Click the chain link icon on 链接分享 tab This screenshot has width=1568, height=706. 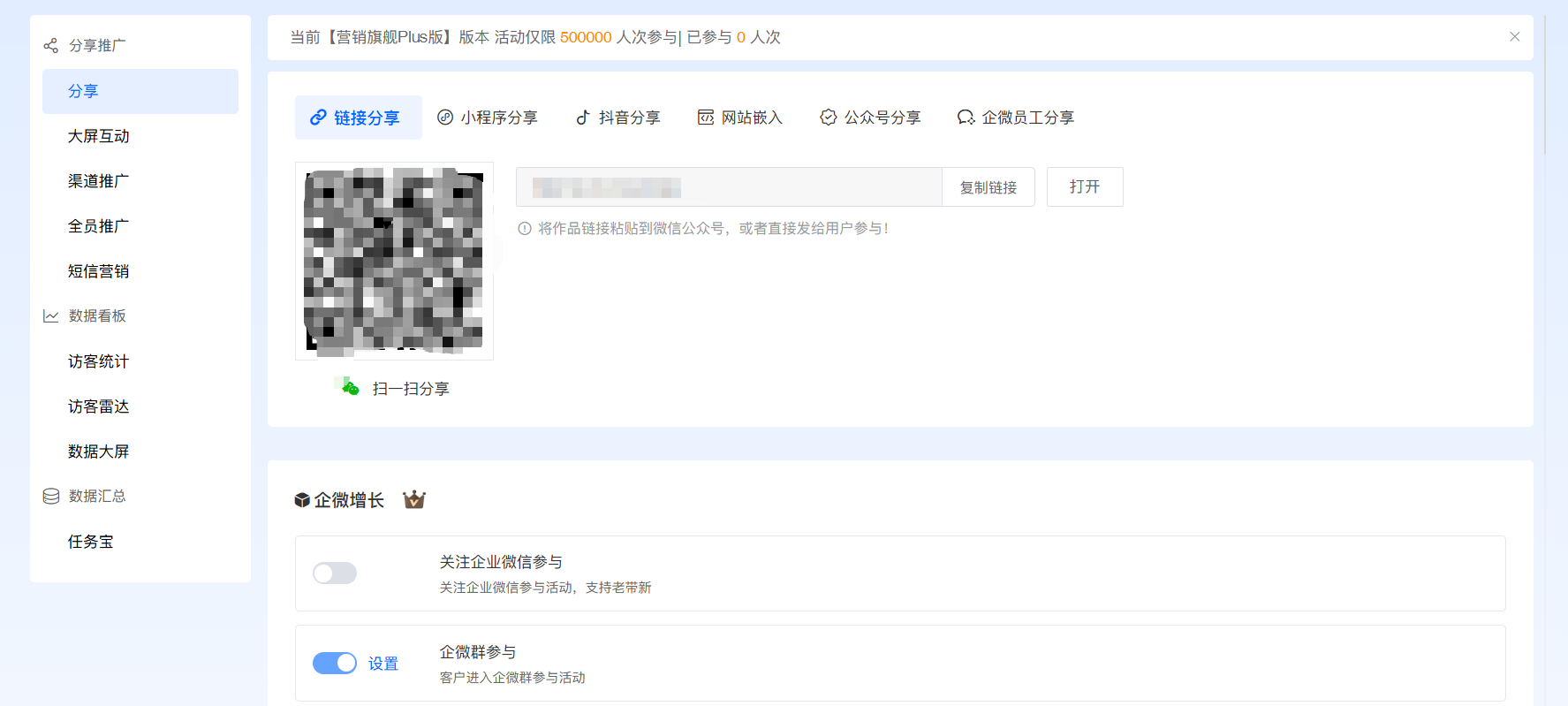(x=318, y=118)
